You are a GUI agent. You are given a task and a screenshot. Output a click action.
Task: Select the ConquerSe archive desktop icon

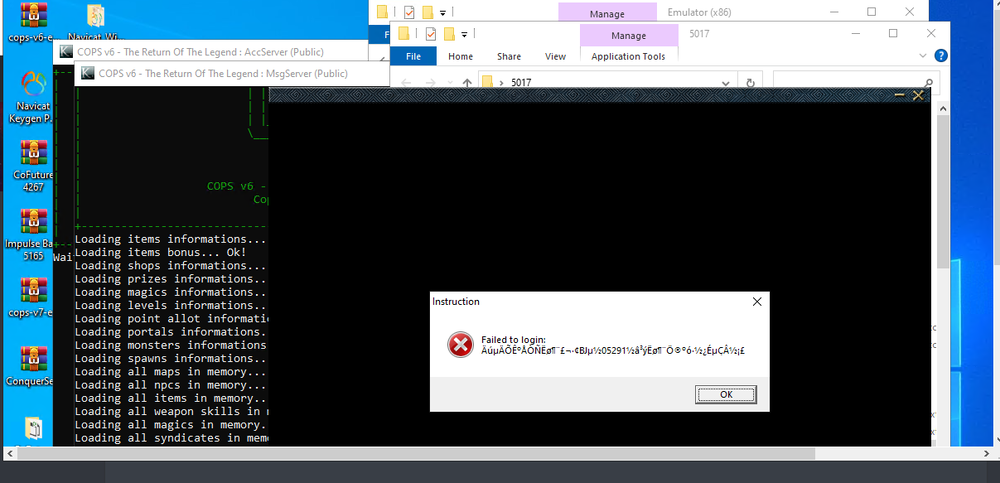coord(33,358)
